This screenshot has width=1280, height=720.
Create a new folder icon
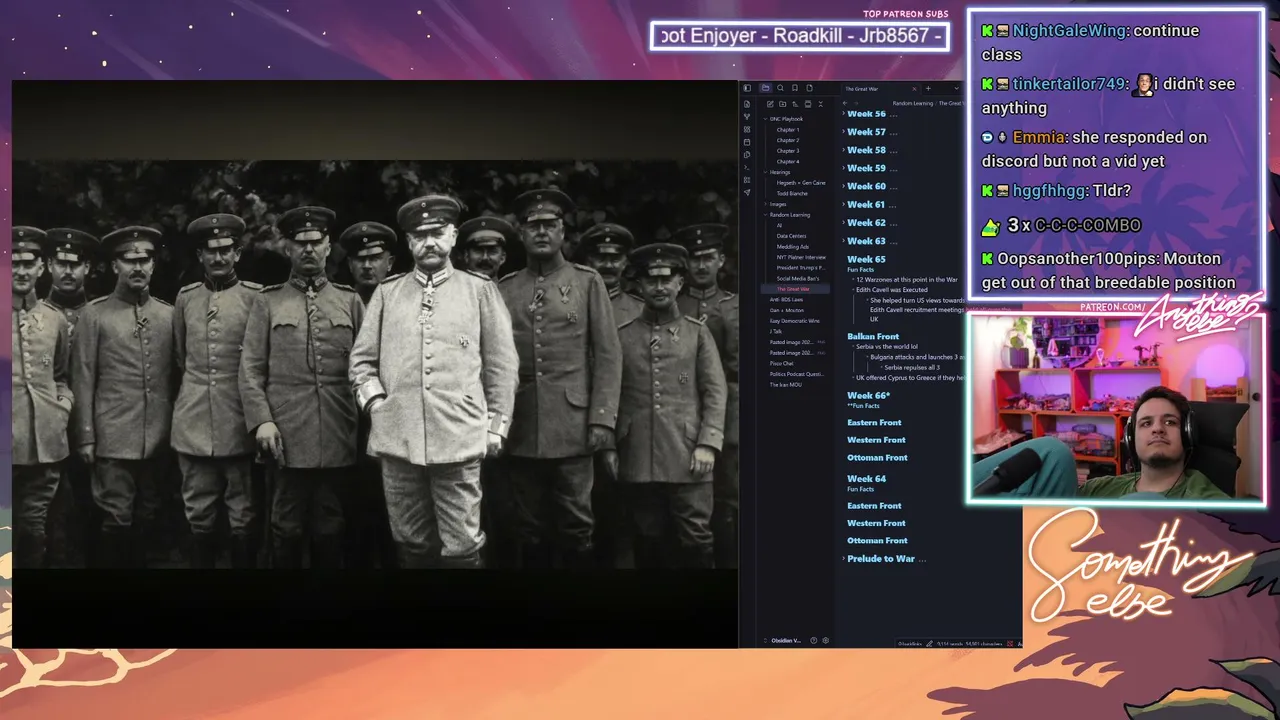pyautogui.click(x=782, y=104)
